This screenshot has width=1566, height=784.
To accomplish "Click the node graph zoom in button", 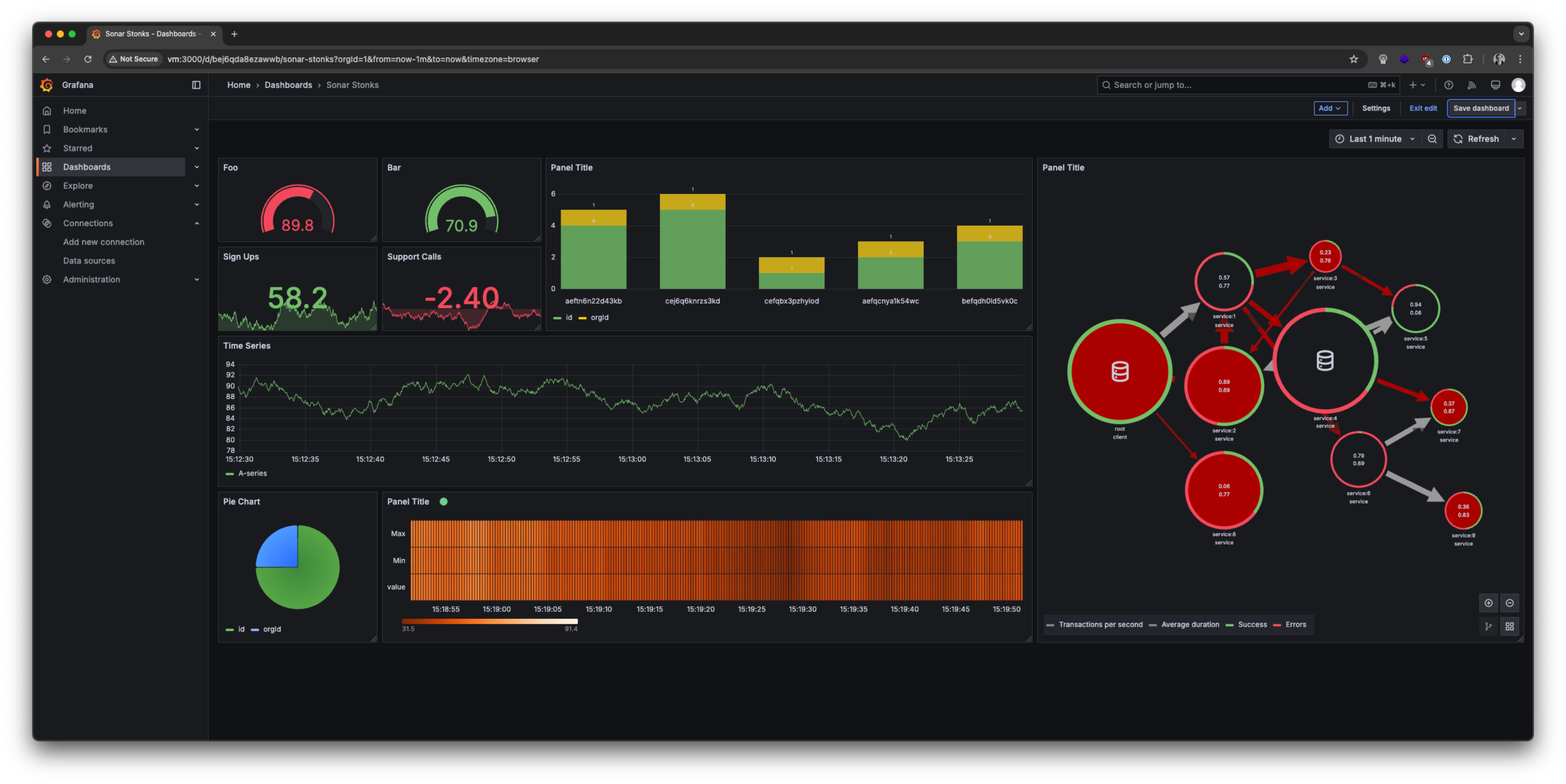I will pyautogui.click(x=1488, y=603).
